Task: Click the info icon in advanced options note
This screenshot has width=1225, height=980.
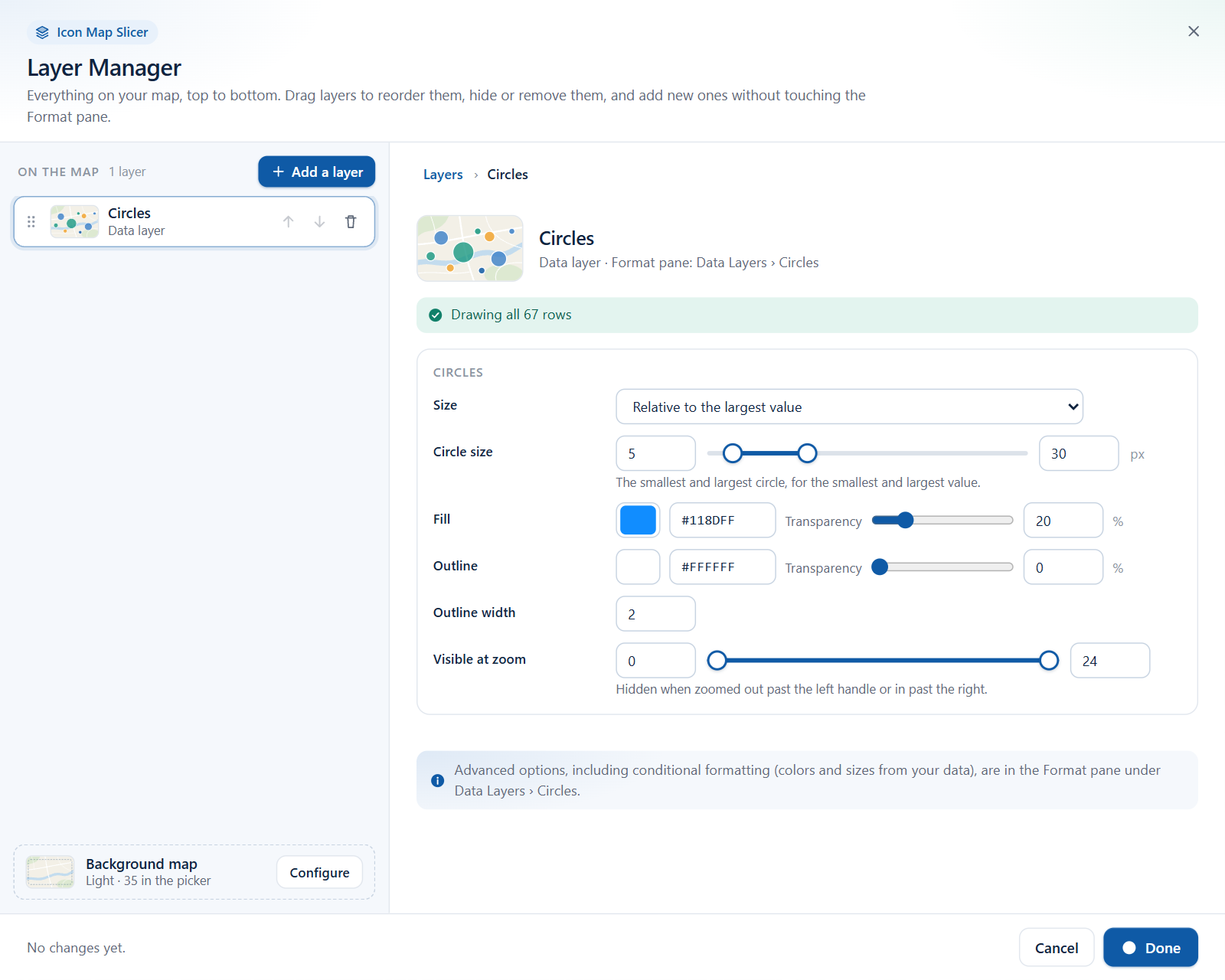Action: point(437,781)
